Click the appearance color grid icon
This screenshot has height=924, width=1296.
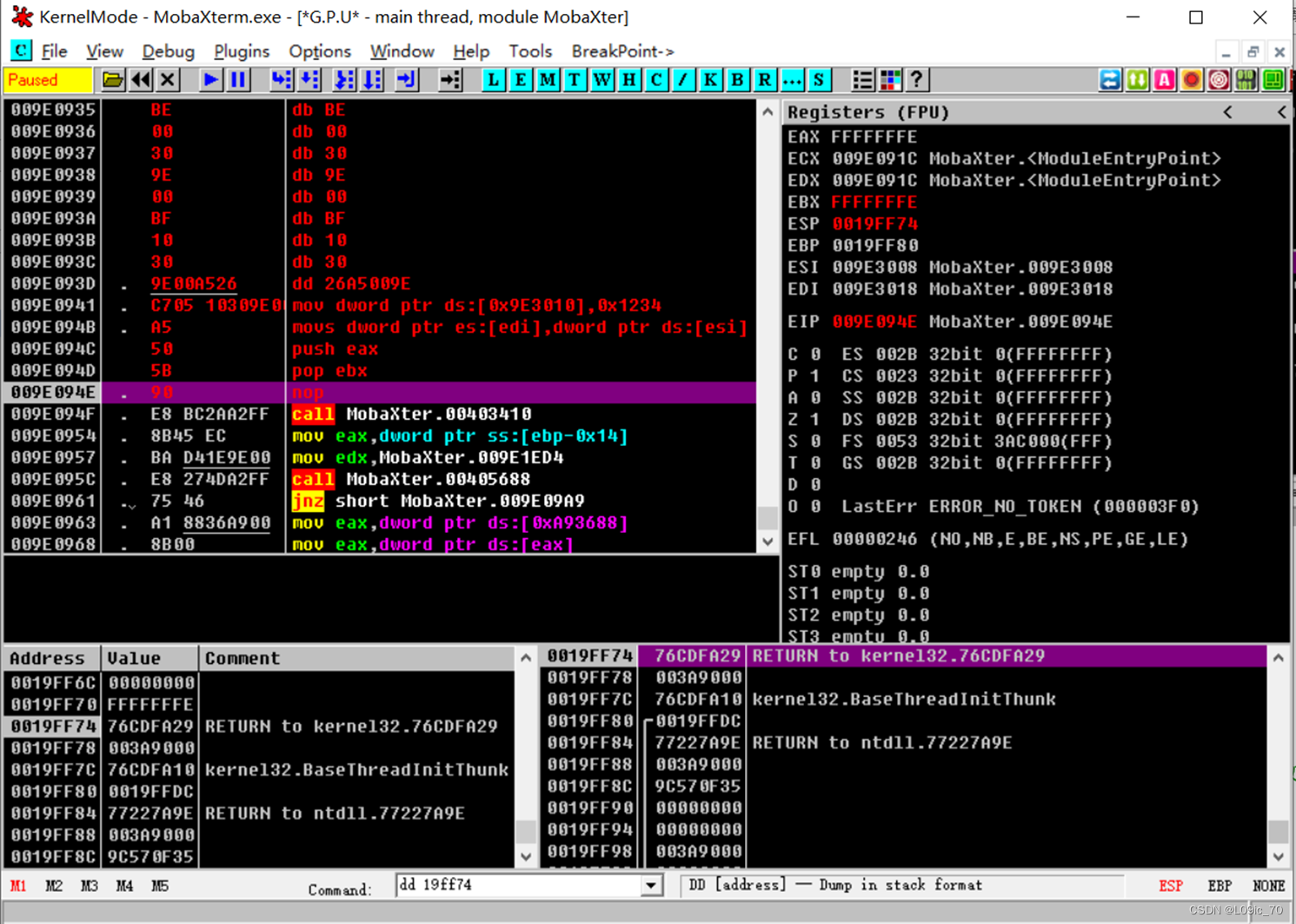pyautogui.click(x=890, y=80)
